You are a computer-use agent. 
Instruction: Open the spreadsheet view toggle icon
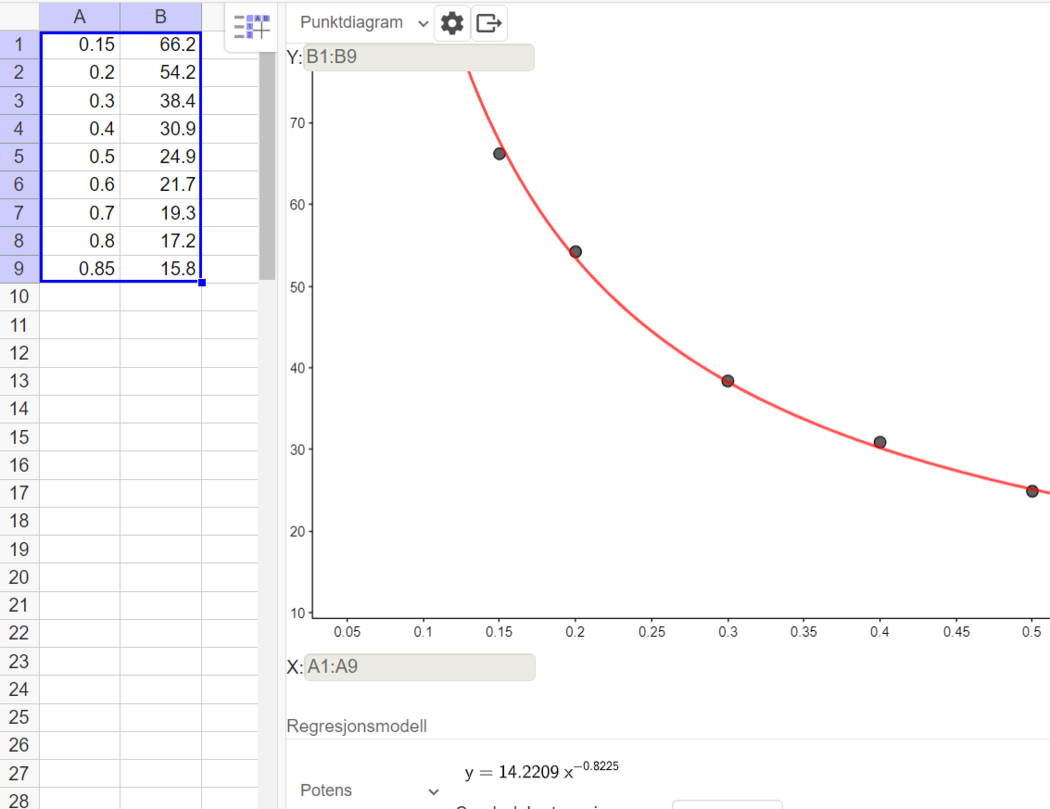251,27
